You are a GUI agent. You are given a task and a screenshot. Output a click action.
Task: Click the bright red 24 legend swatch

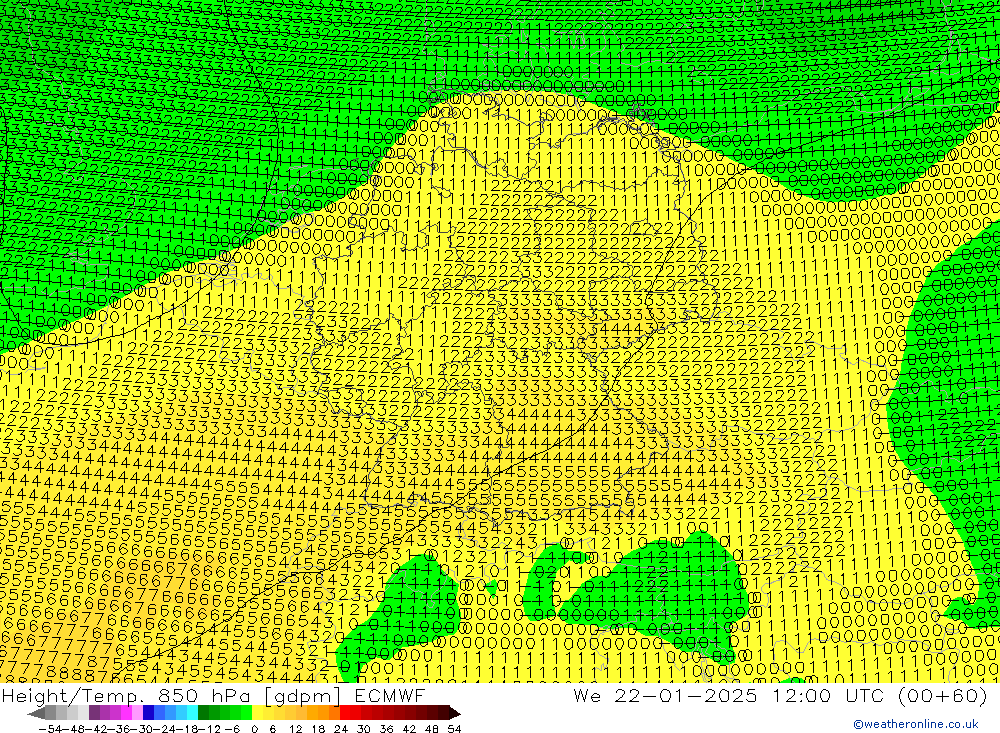click(x=345, y=713)
